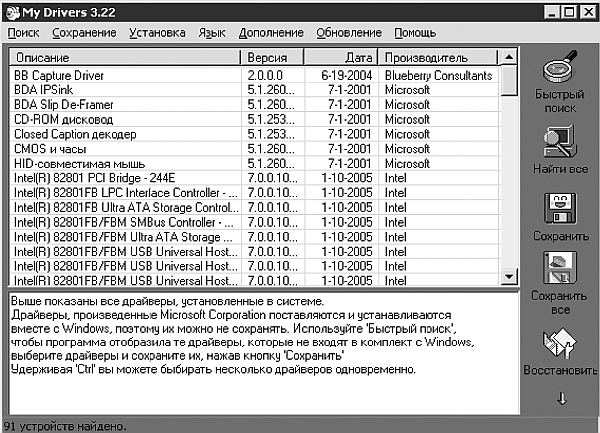Viewport: 600px width, 433px height.
Task: Sort list by Производитель column header
Action: point(438,57)
